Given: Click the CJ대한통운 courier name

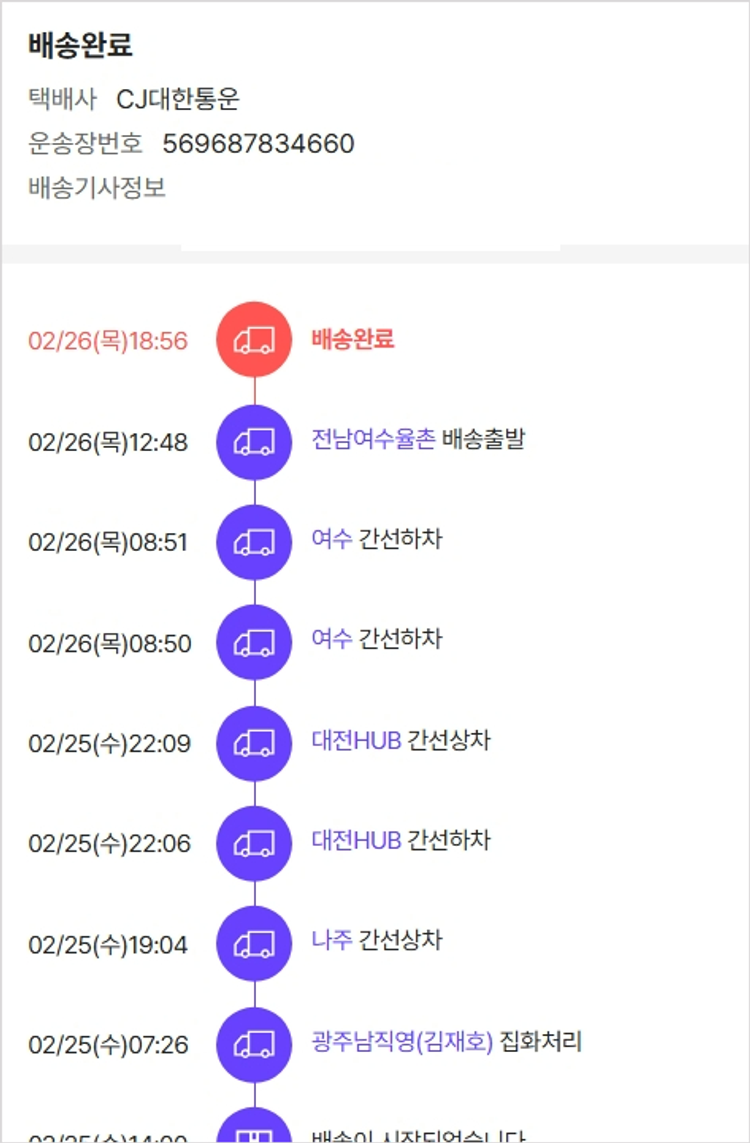Looking at the screenshot, I should 178,99.
